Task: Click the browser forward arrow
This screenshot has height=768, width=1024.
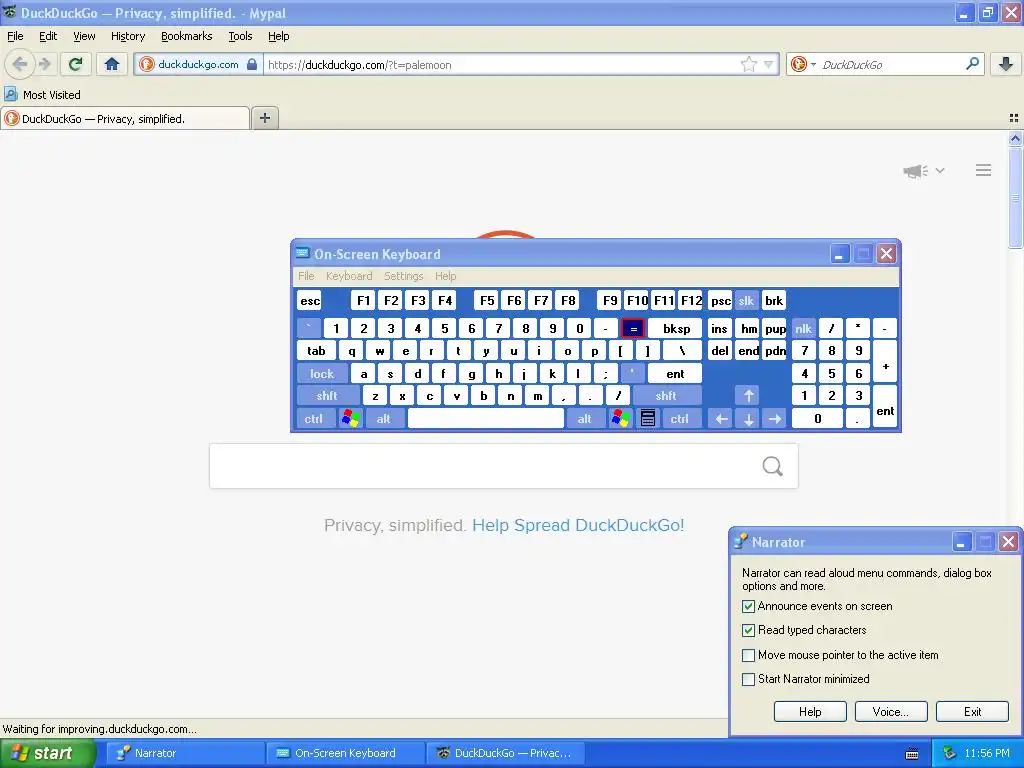Action: click(x=44, y=64)
